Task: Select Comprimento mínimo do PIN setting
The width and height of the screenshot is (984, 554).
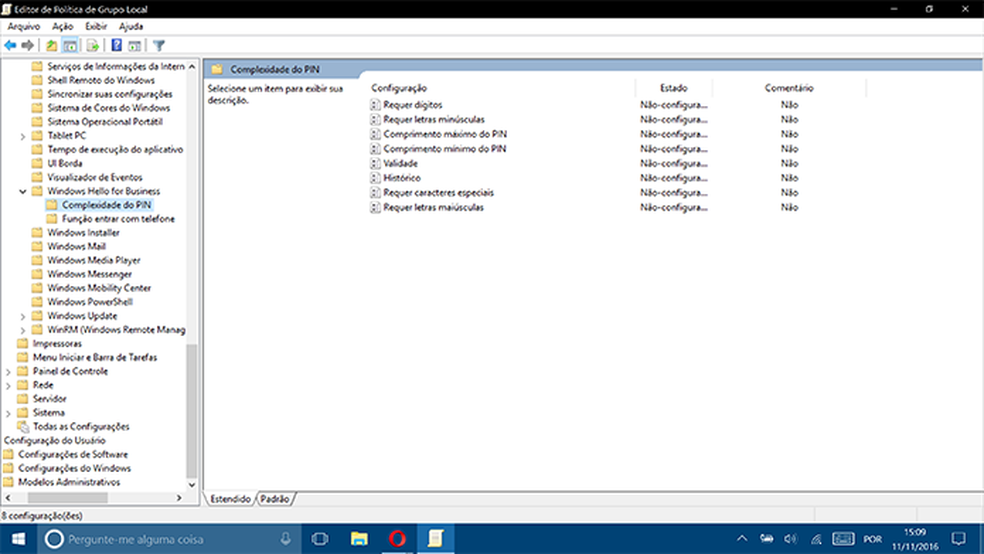Action: (444, 149)
